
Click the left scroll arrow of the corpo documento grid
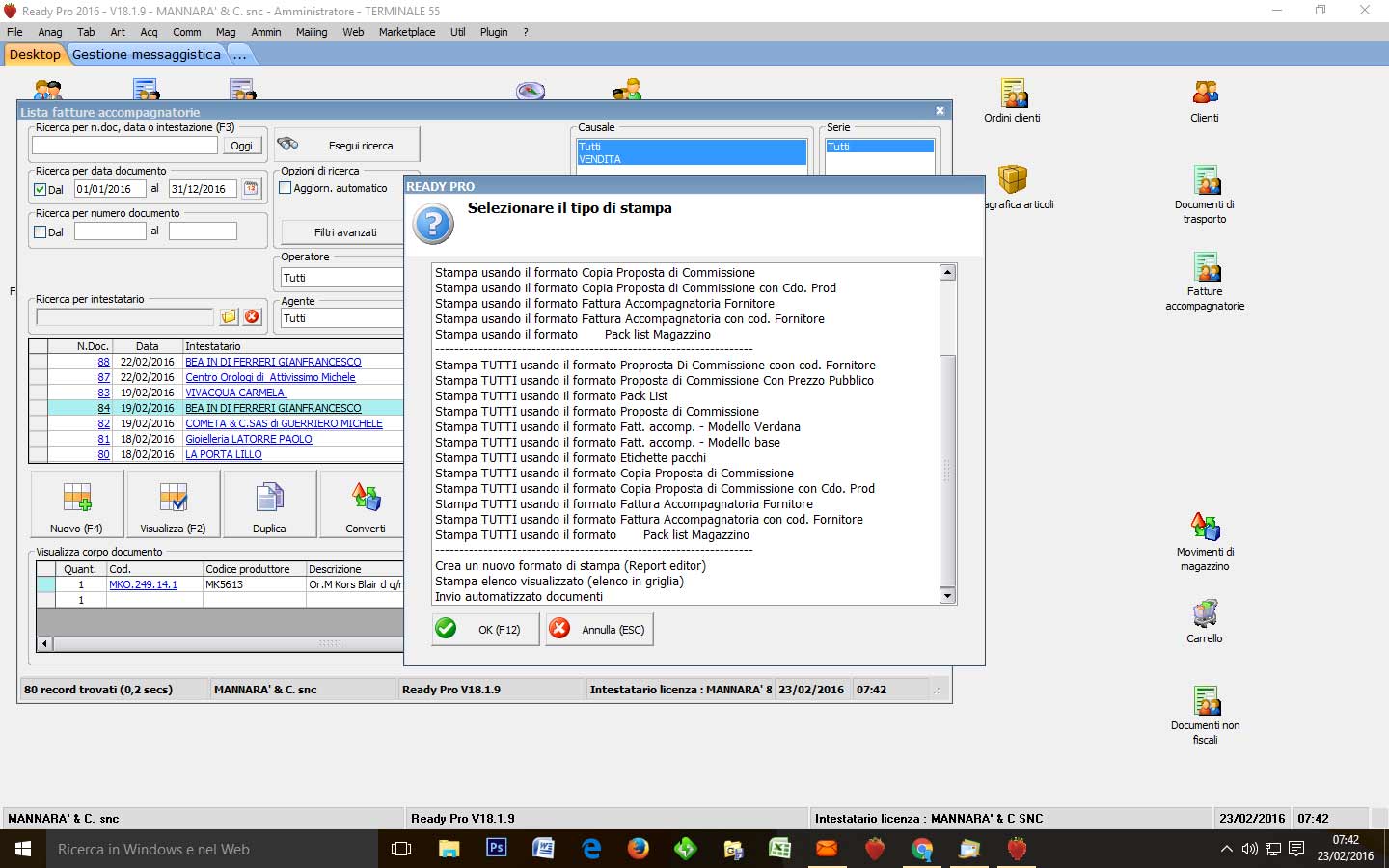(x=44, y=643)
